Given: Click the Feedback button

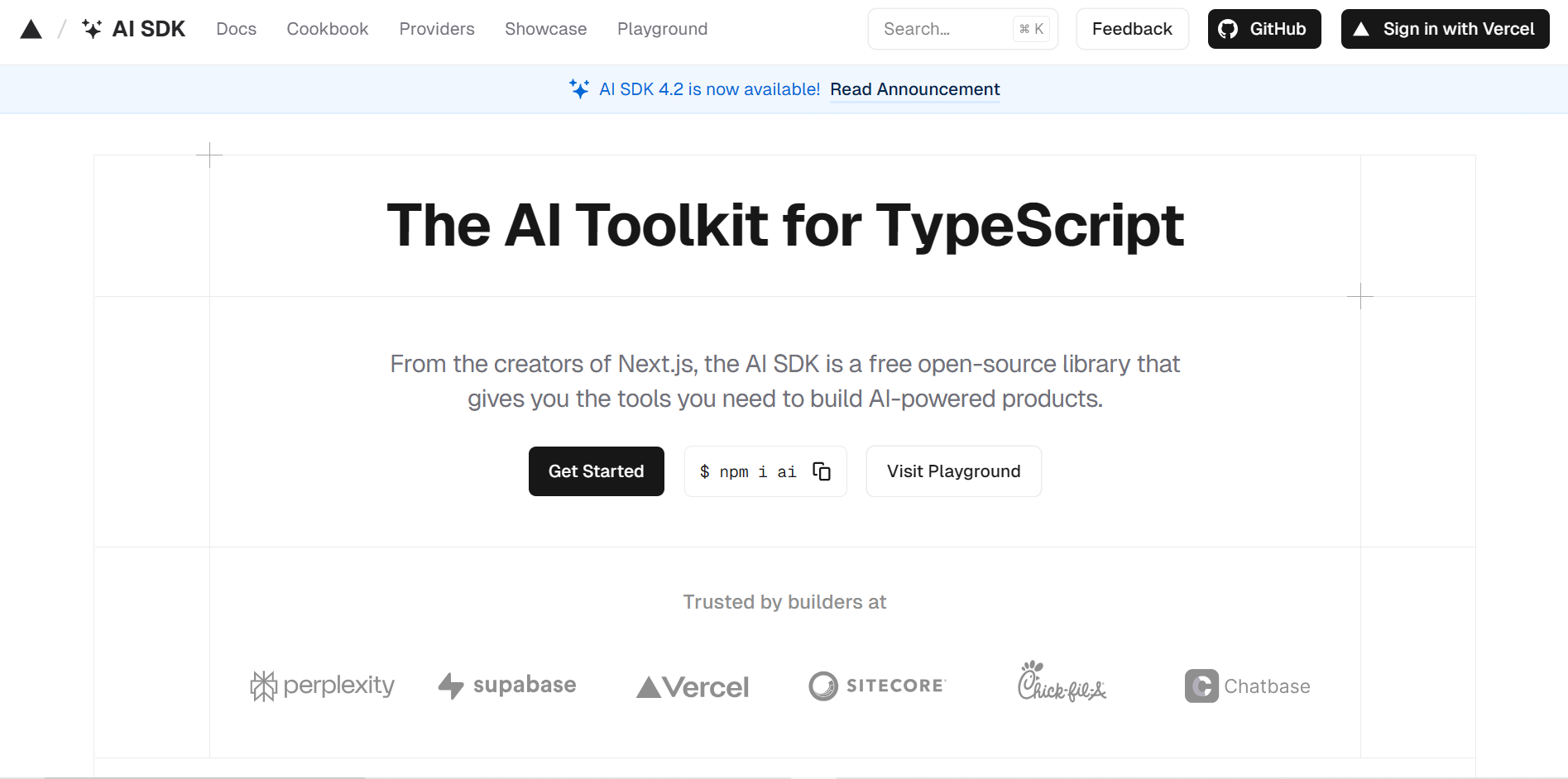Looking at the screenshot, I should click(x=1132, y=29).
